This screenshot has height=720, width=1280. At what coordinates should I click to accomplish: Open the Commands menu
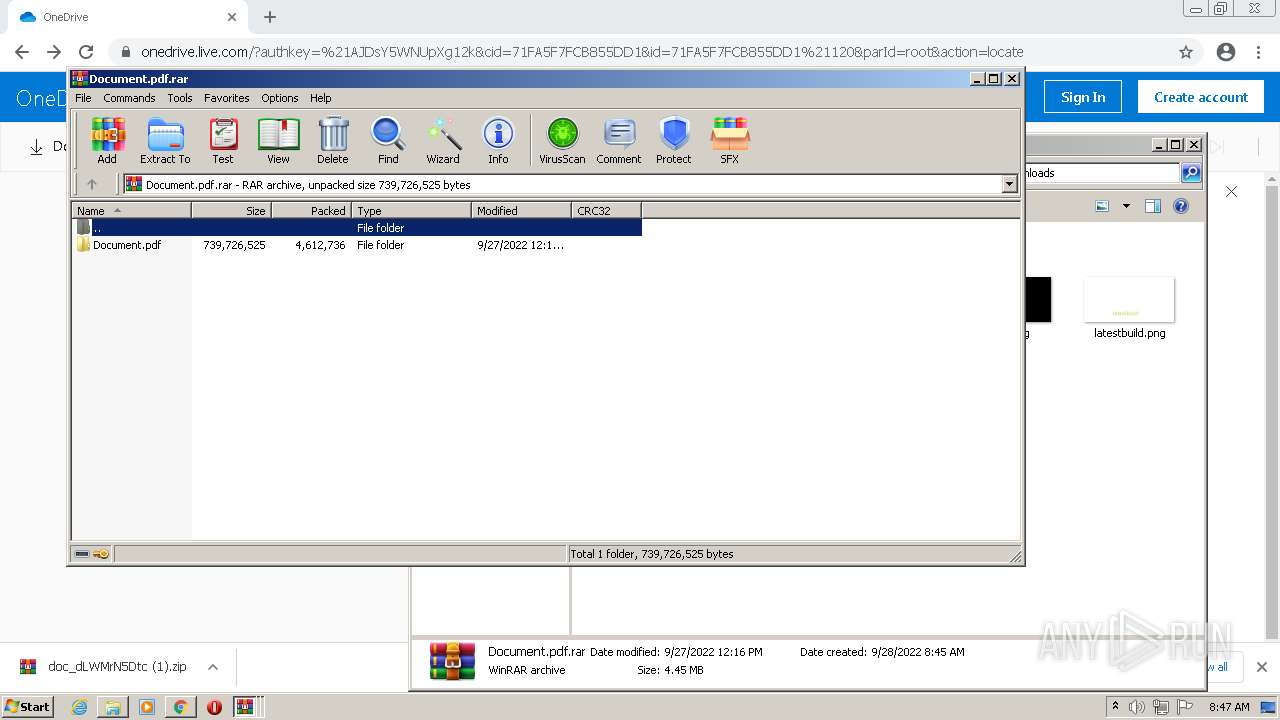[x=129, y=98]
